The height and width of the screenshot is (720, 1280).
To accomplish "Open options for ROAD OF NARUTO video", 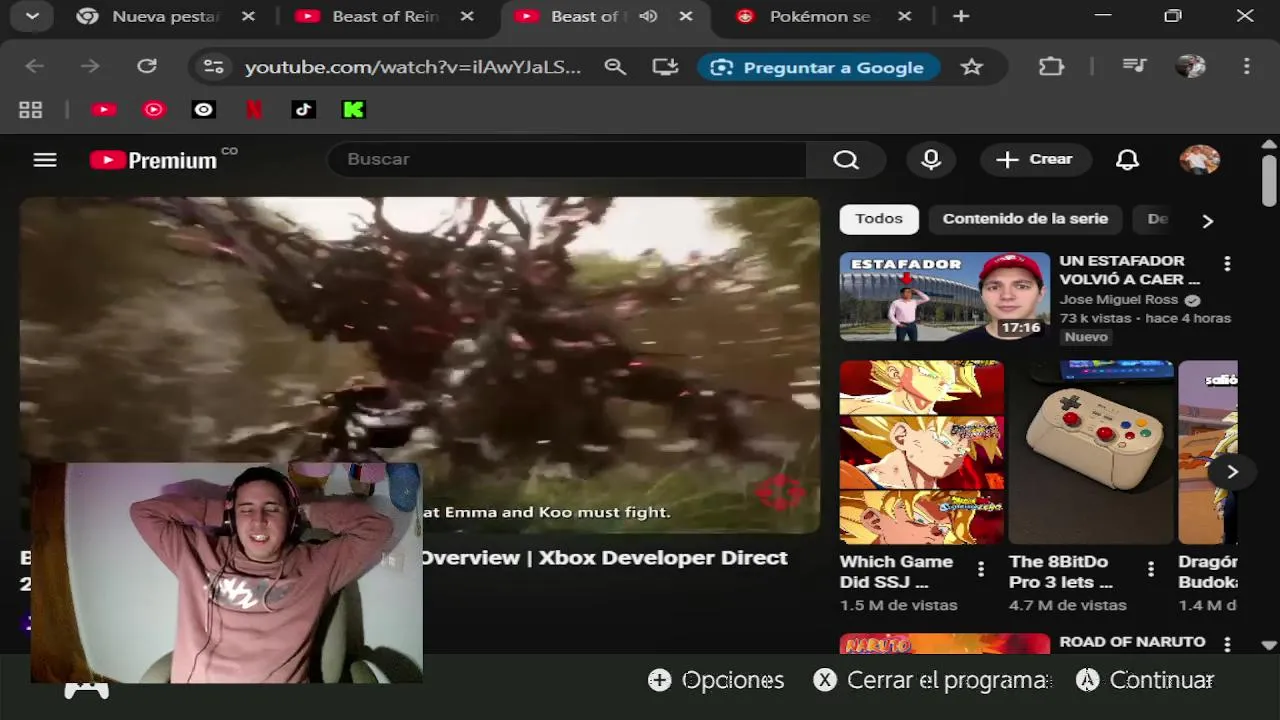I will 1227,645.
